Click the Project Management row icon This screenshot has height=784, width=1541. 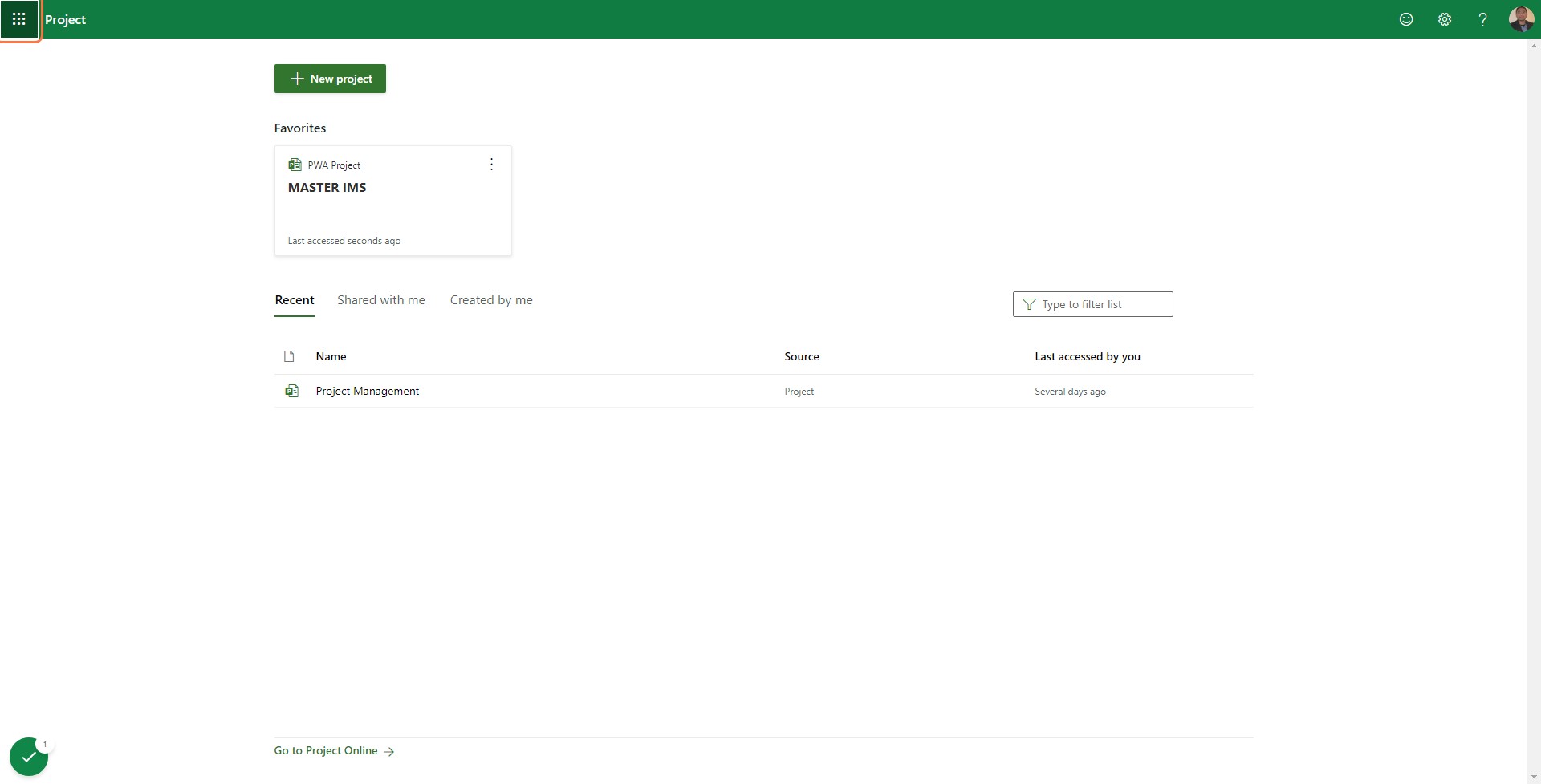(x=291, y=391)
